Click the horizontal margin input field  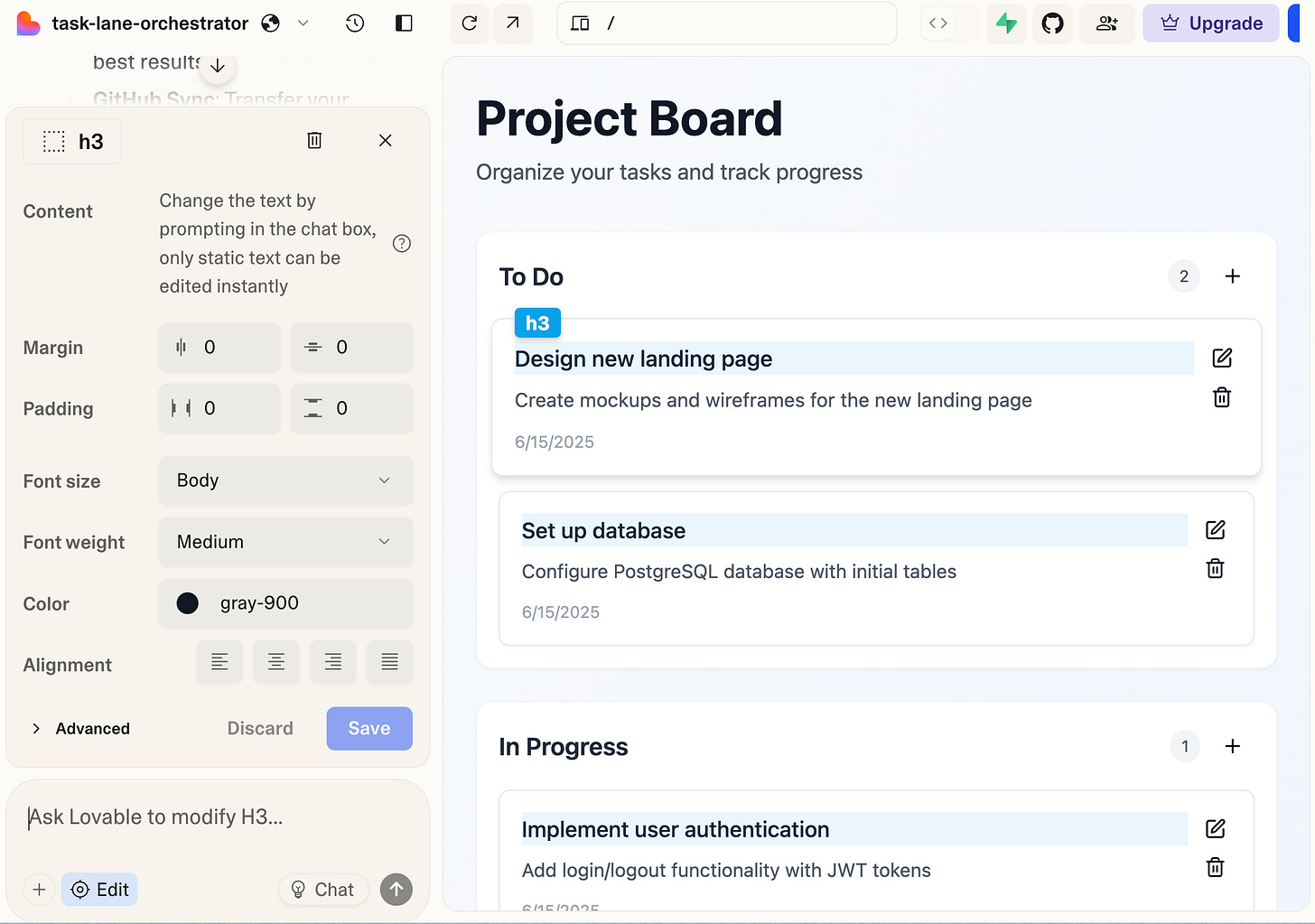219,347
